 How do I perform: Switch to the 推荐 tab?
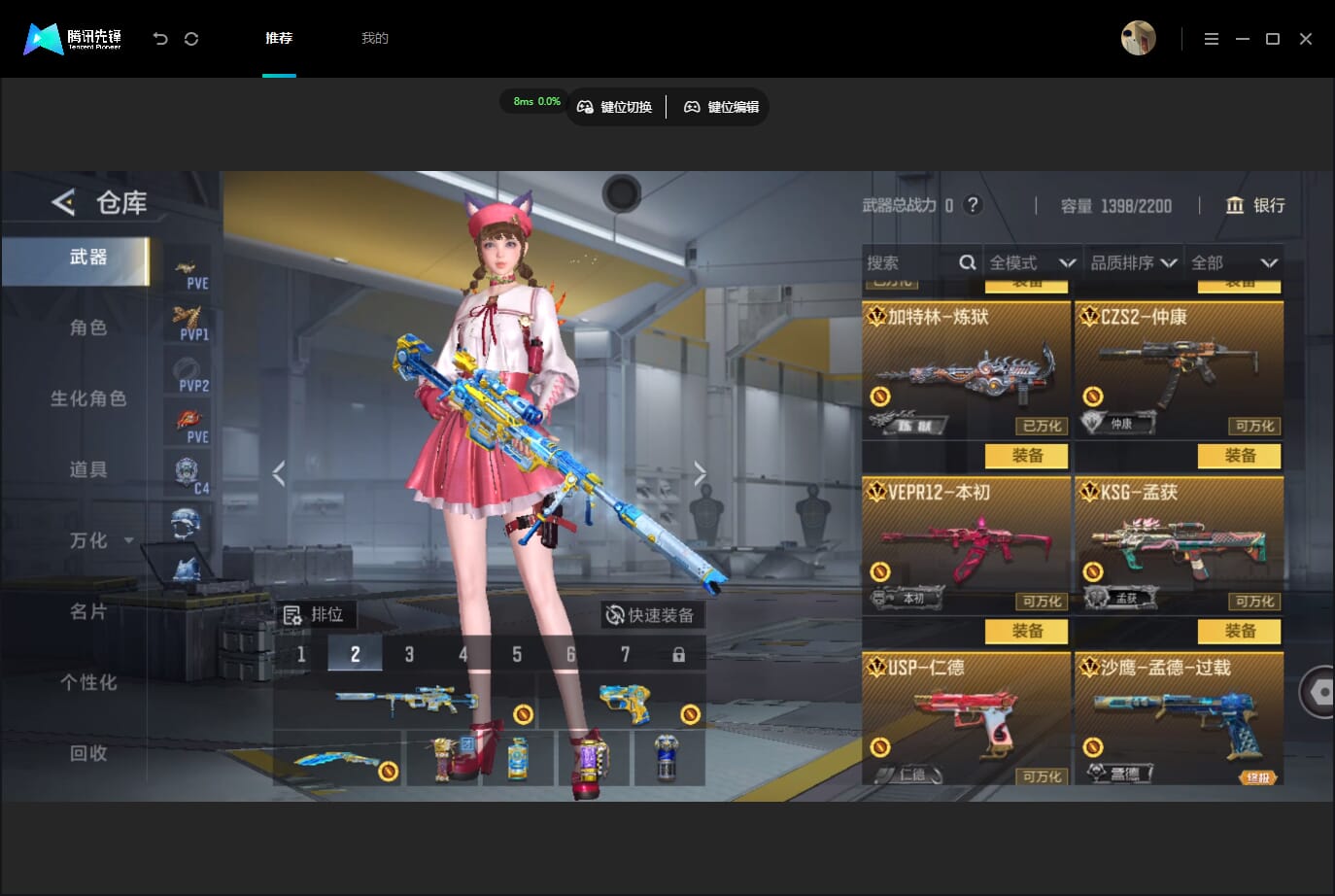pyautogui.click(x=279, y=39)
